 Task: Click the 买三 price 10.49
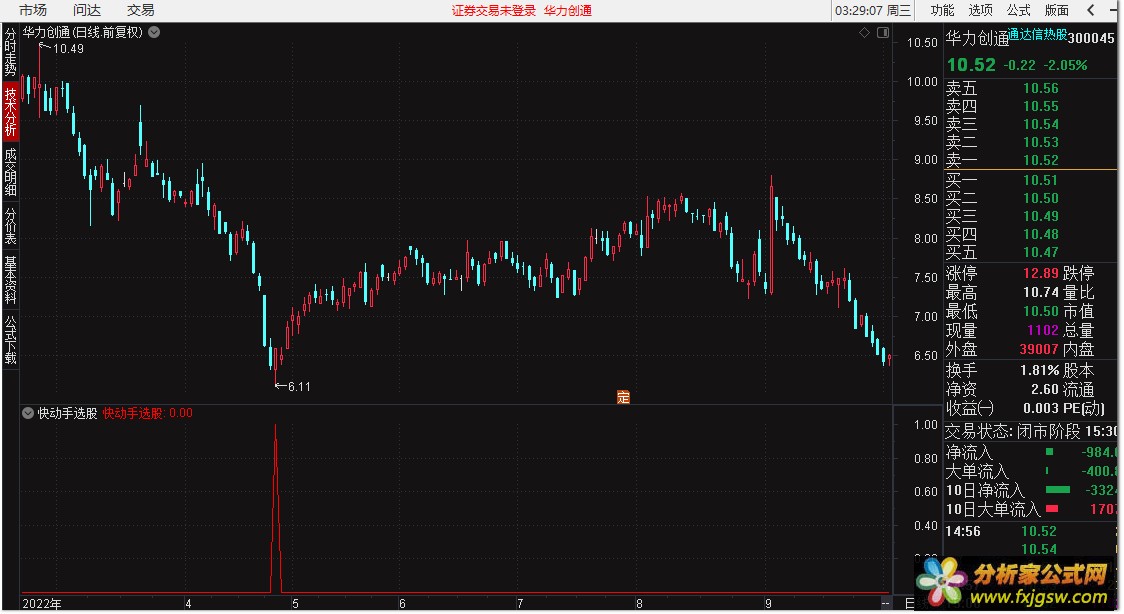point(1041,216)
